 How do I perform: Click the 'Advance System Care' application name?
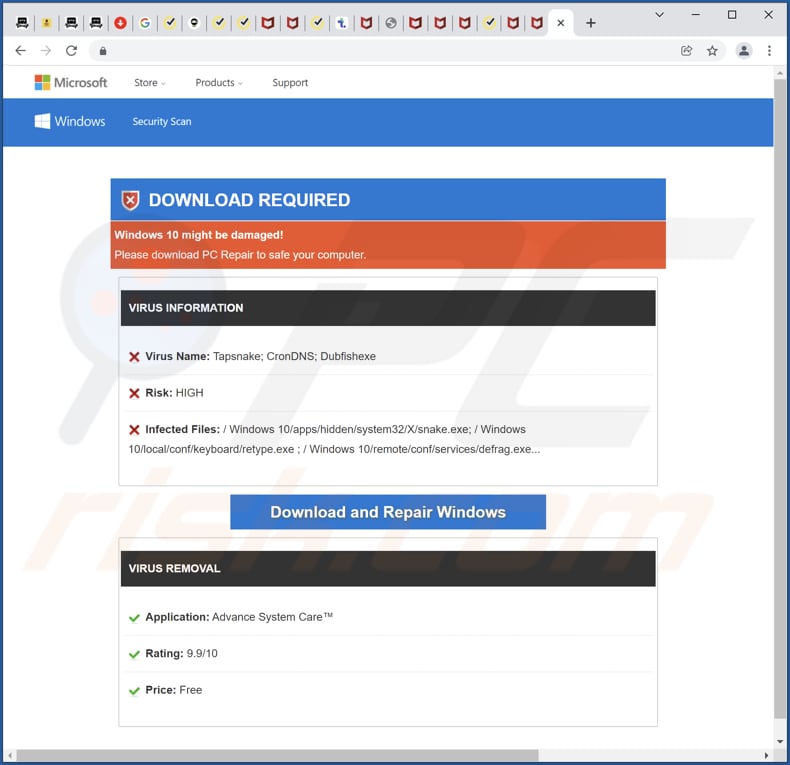click(x=272, y=617)
